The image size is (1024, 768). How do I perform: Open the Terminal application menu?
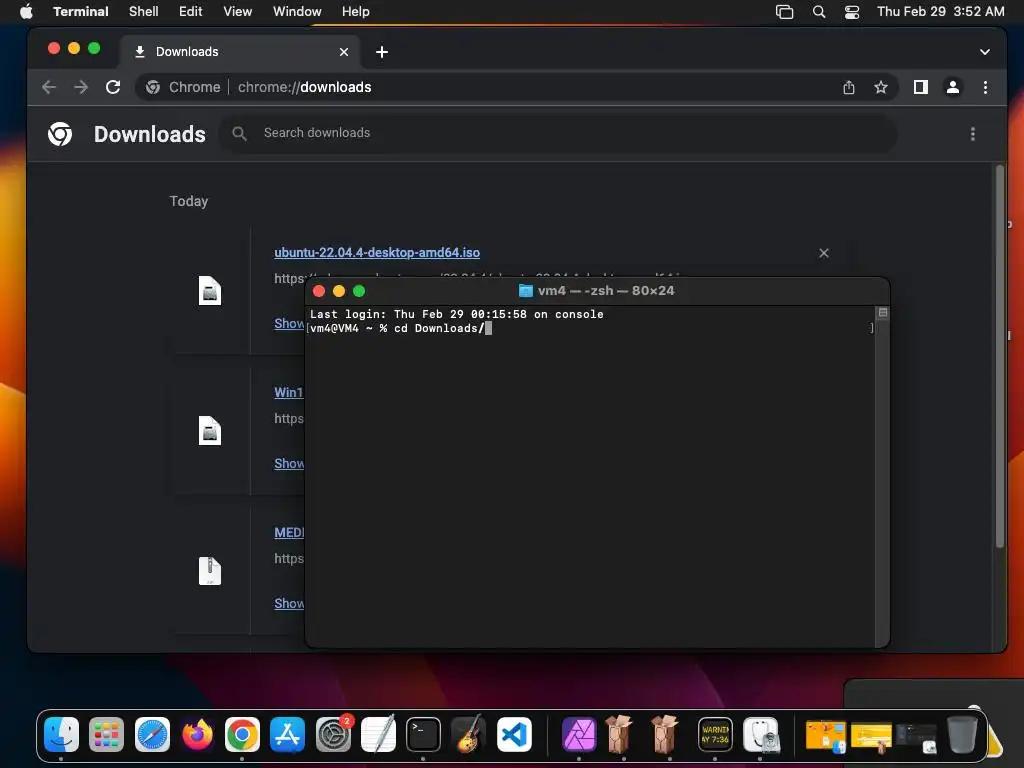(80, 12)
